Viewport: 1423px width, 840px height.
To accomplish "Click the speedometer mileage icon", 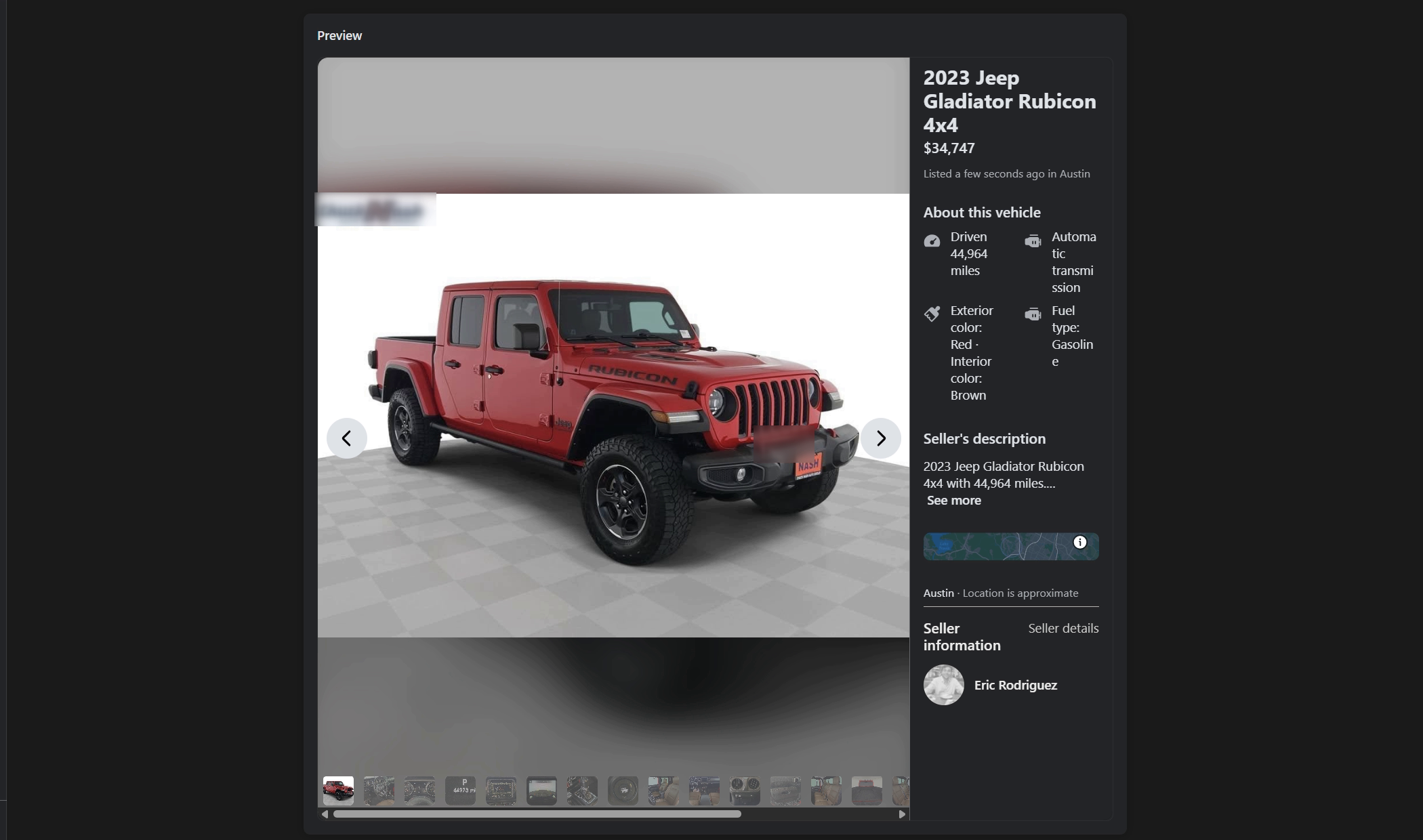I will (932, 241).
